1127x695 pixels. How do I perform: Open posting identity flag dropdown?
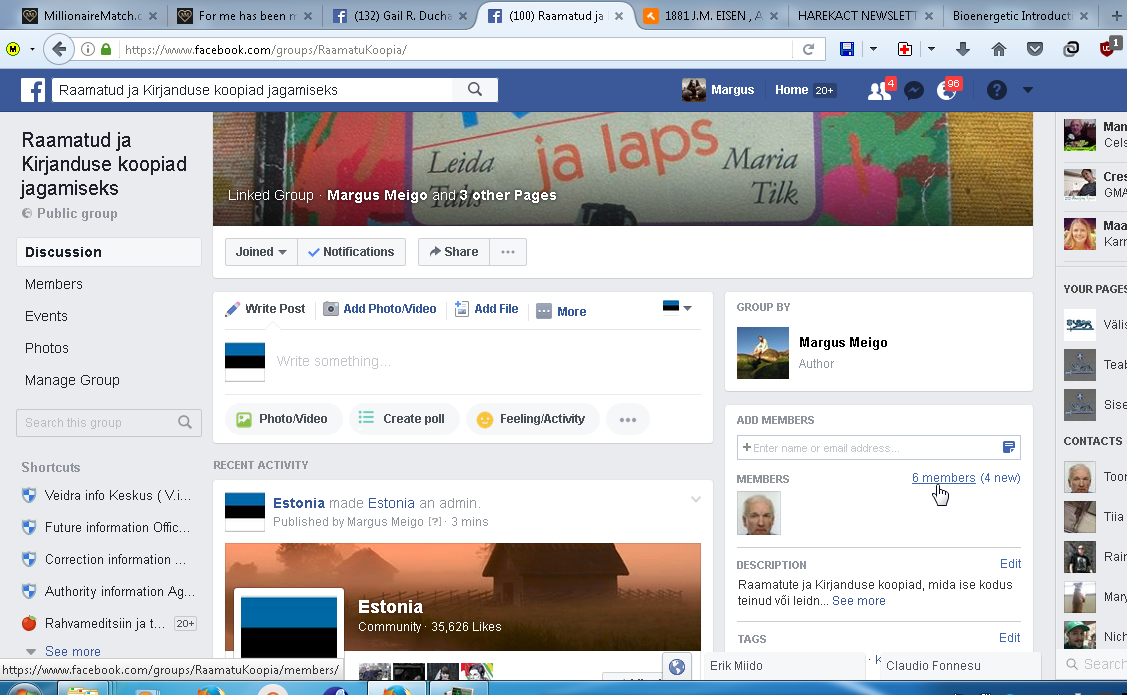click(677, 308)
